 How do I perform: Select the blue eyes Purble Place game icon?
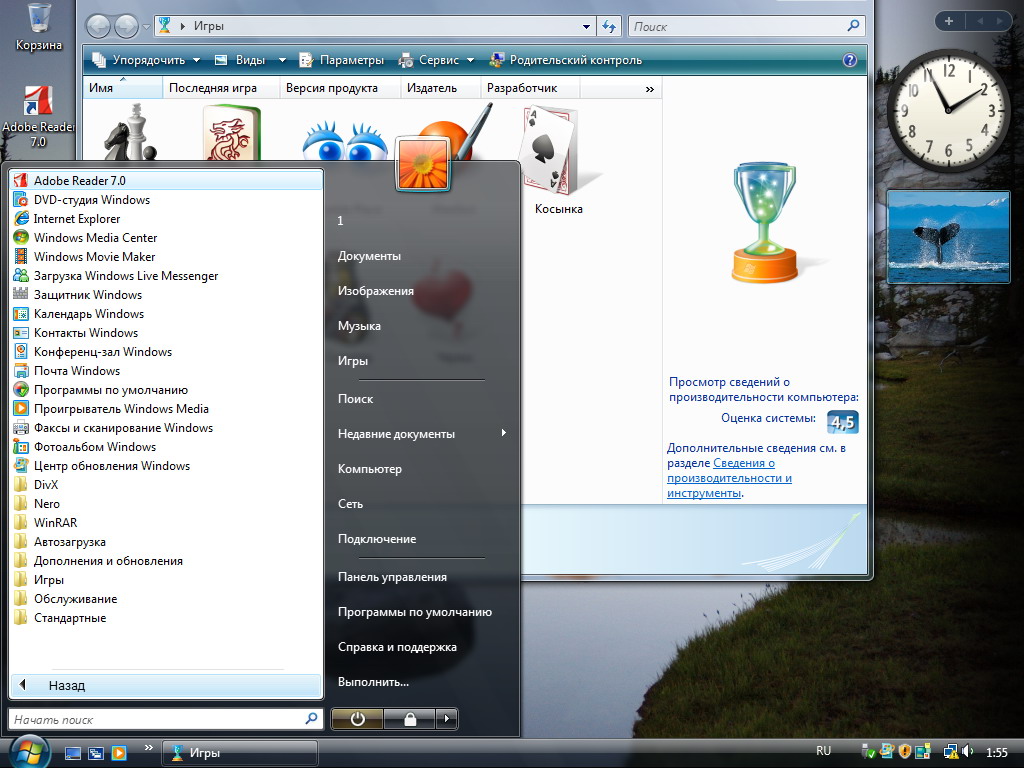(345, 140)
